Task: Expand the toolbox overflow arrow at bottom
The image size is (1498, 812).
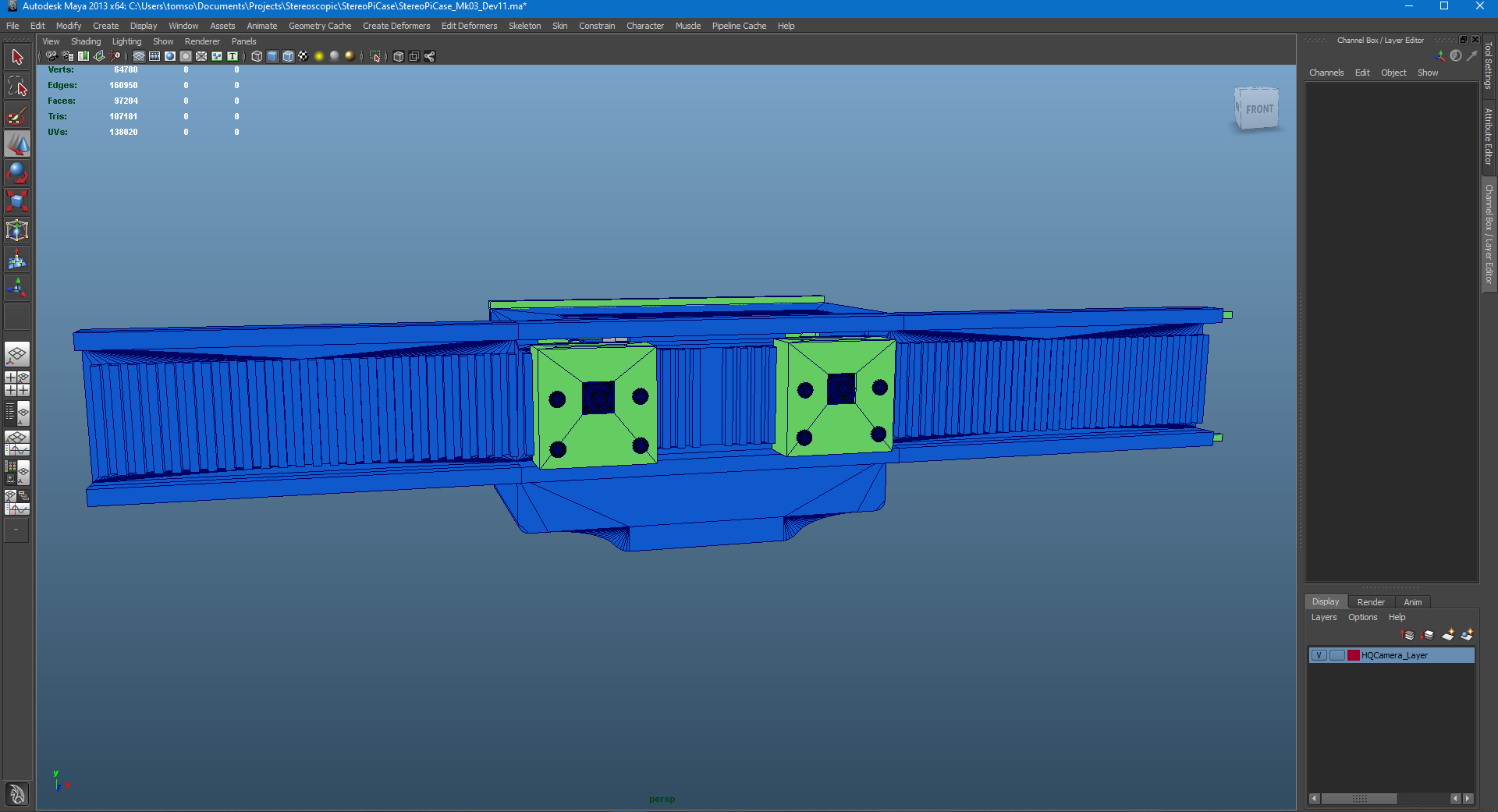Action: pos(17,531)
